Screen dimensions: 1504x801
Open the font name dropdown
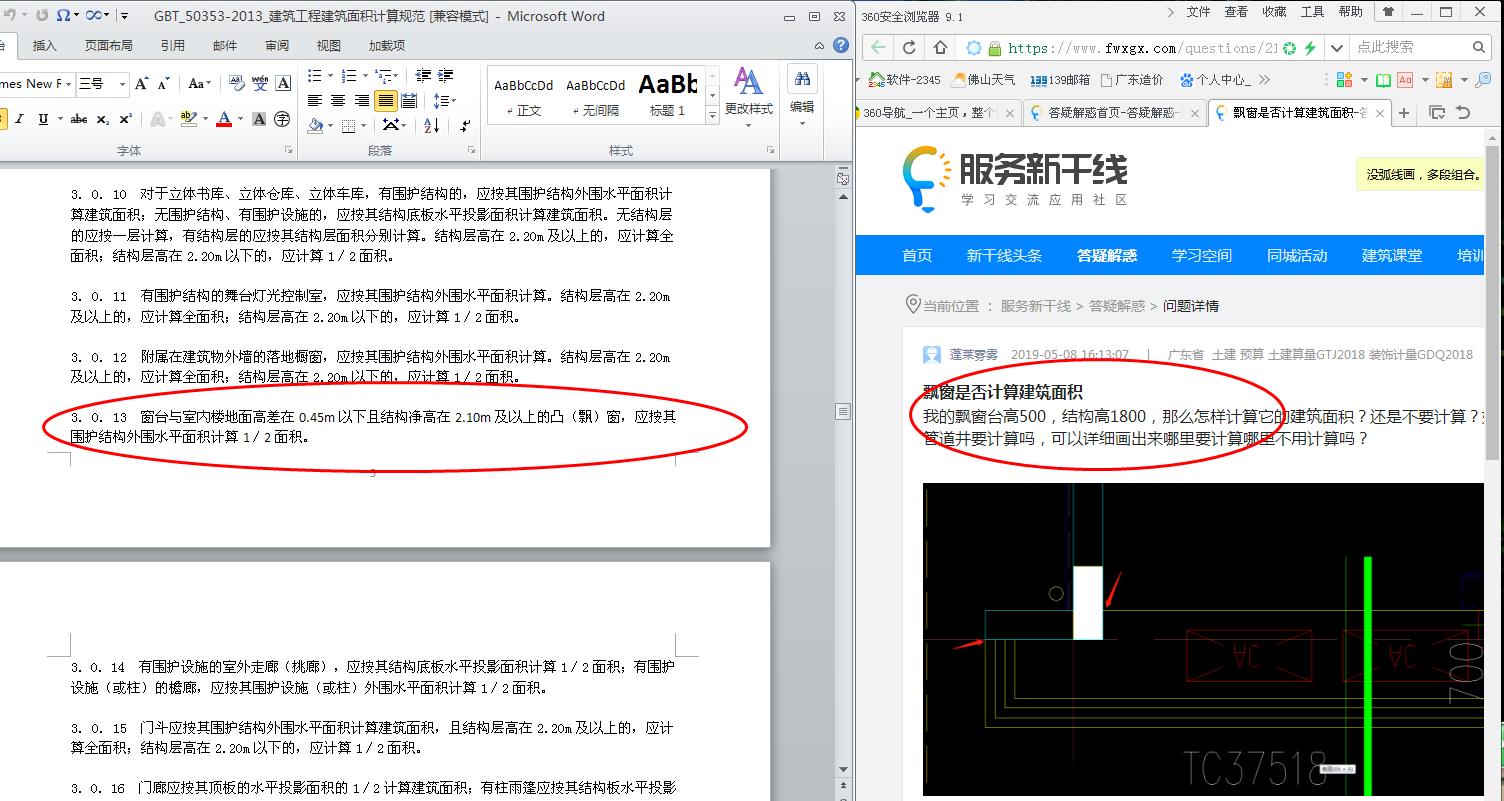pyautogui.click(x=68, y=83)
